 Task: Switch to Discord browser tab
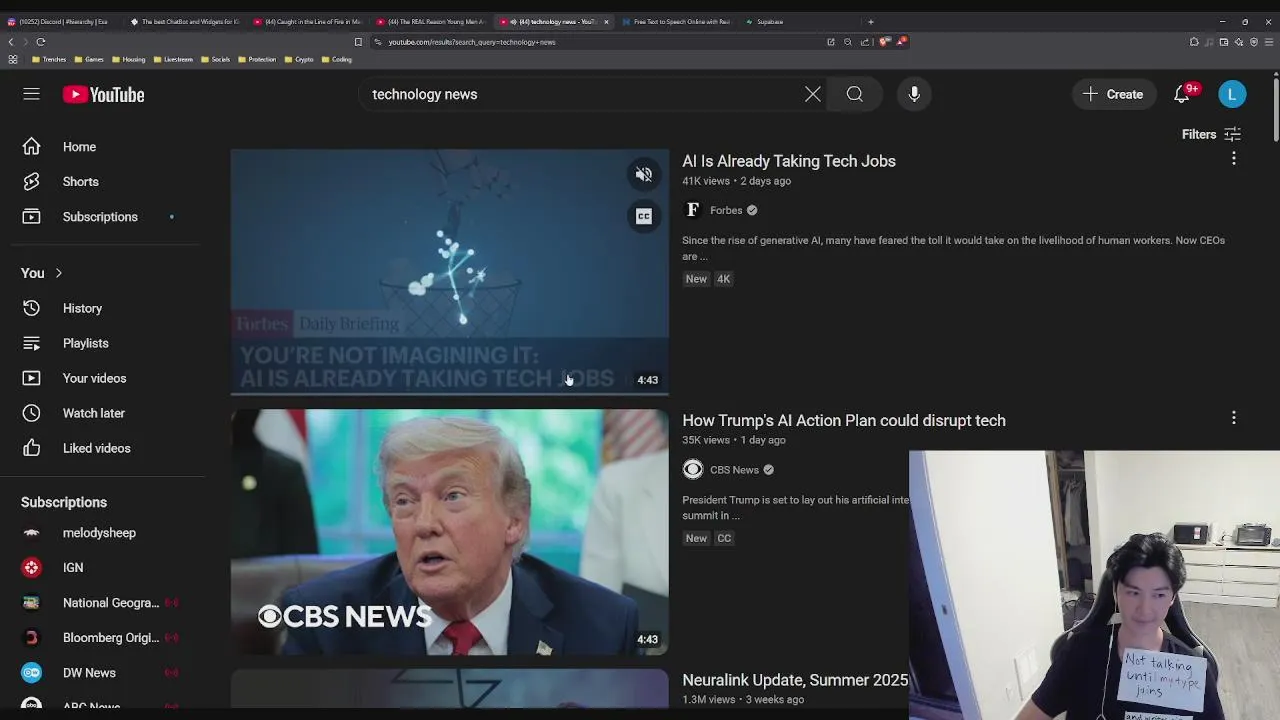click(x=60, y=22)
